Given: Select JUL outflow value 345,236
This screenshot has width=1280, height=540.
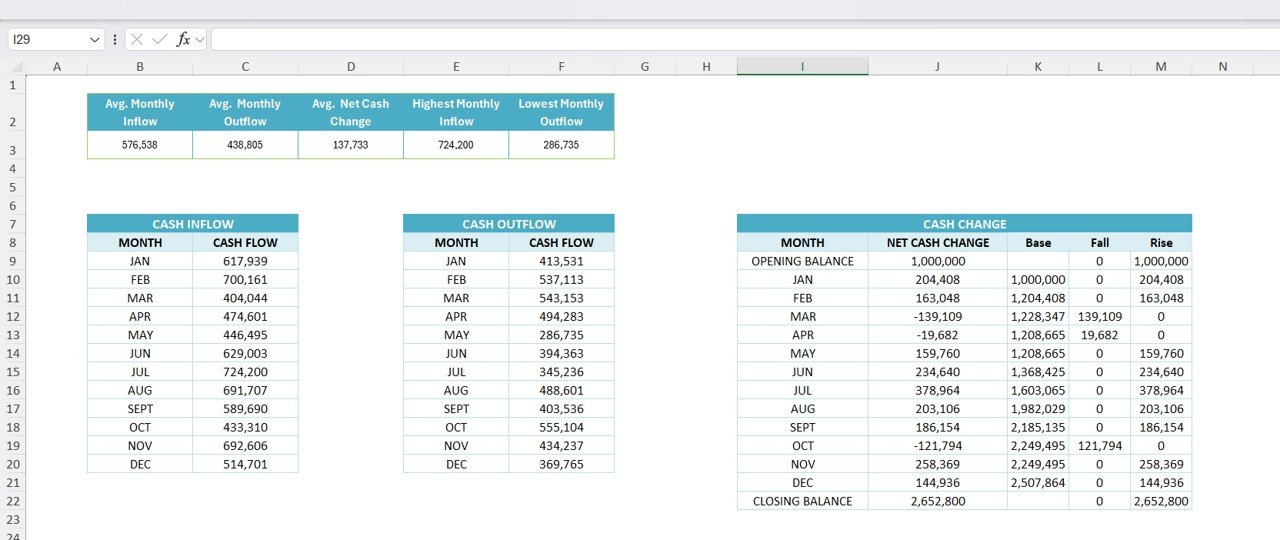Looking at the screenshot, I should 561,372.
